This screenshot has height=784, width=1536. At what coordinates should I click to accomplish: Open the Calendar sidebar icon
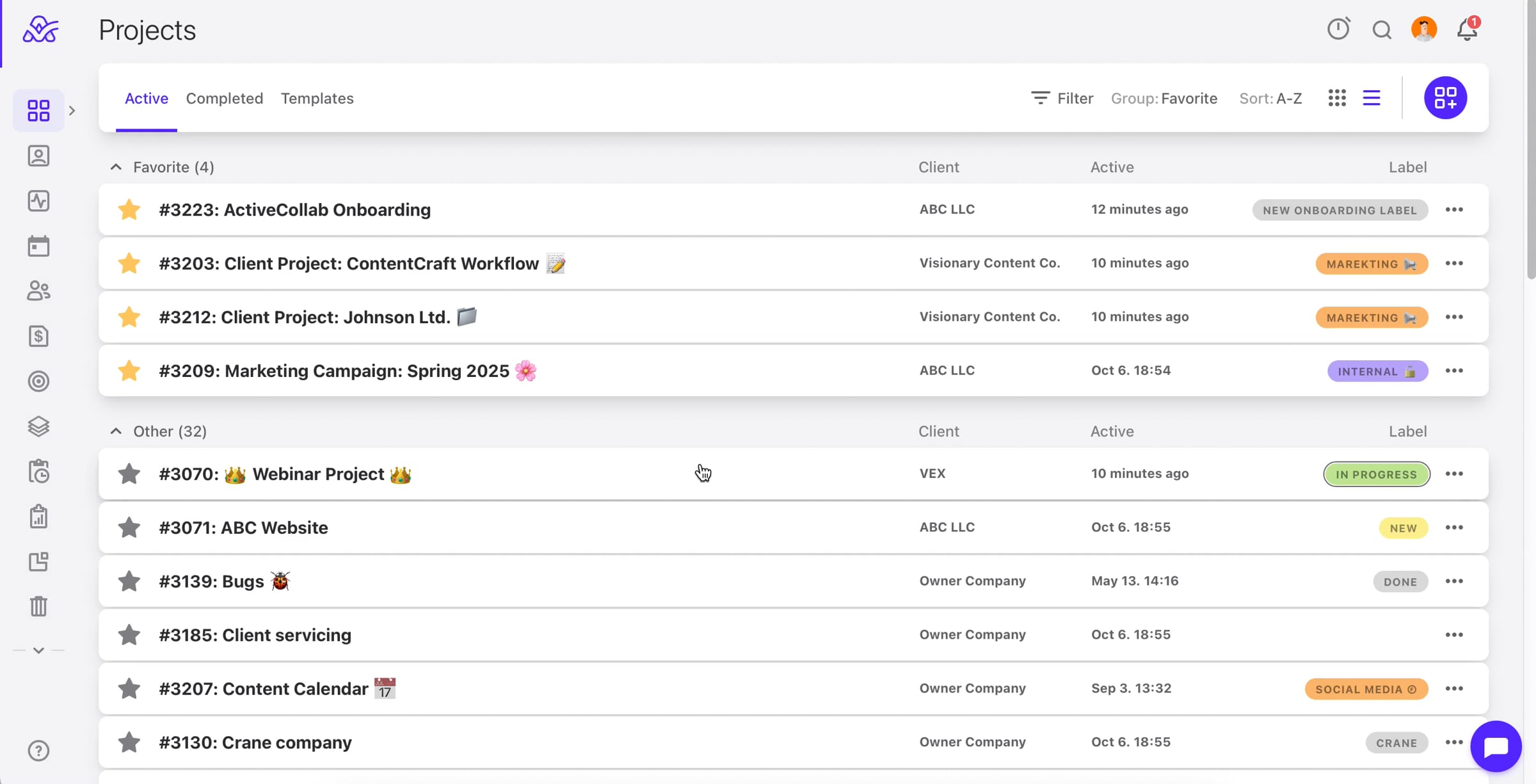(x=38, y=246)
